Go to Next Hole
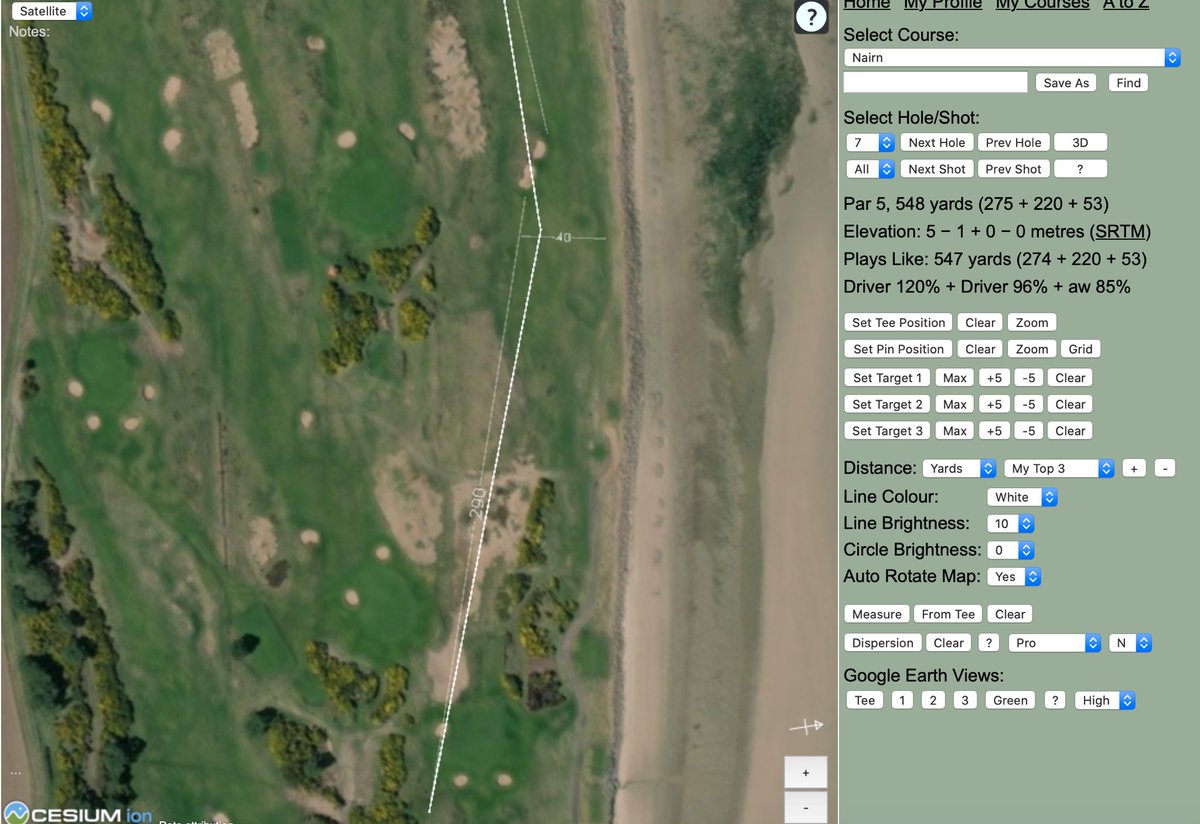1200x824 pixels. (x=937, y=143)
